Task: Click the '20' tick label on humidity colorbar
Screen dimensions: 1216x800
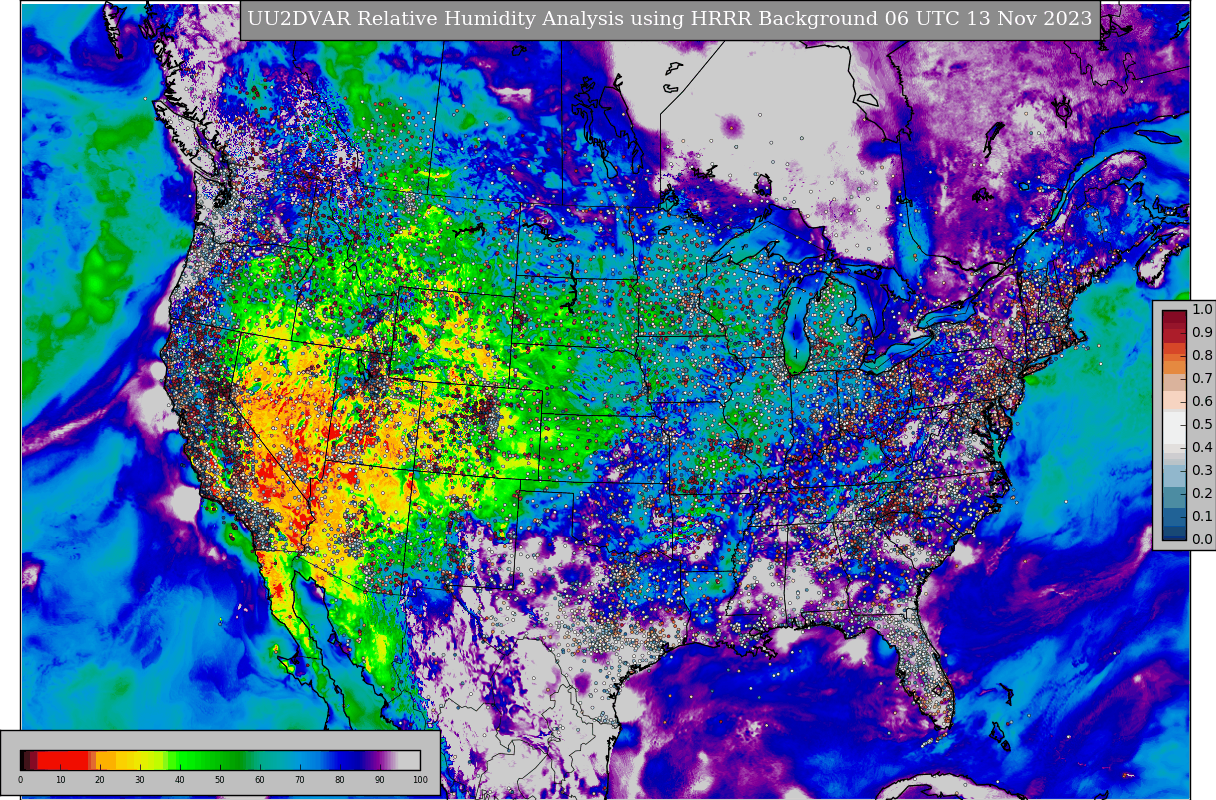Action: (x=100, y=779)
